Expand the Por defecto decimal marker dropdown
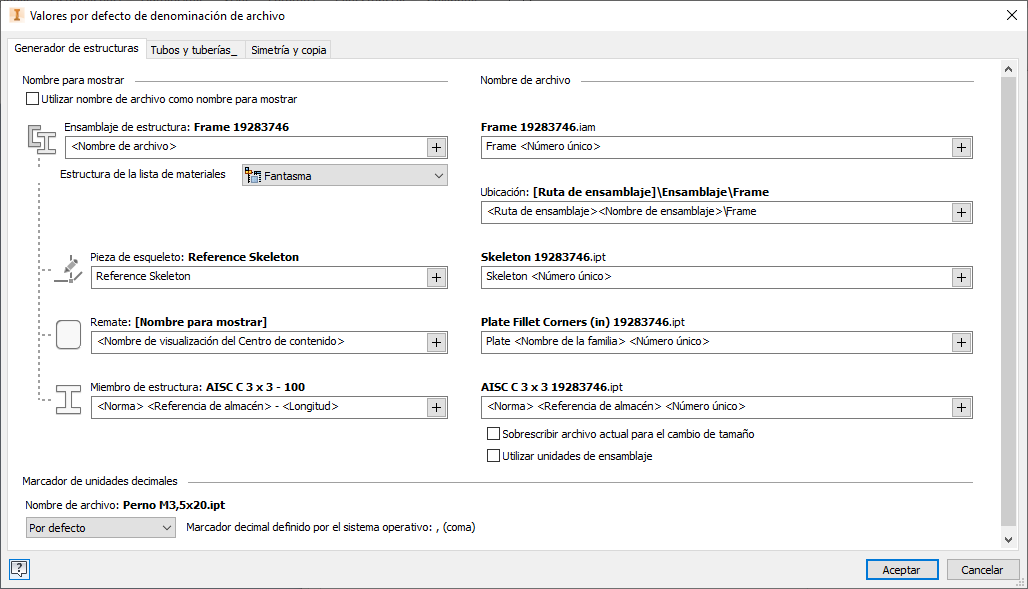Image resolution: width=1028 pixels, height=589 pixels. click(x=101, y=527)
